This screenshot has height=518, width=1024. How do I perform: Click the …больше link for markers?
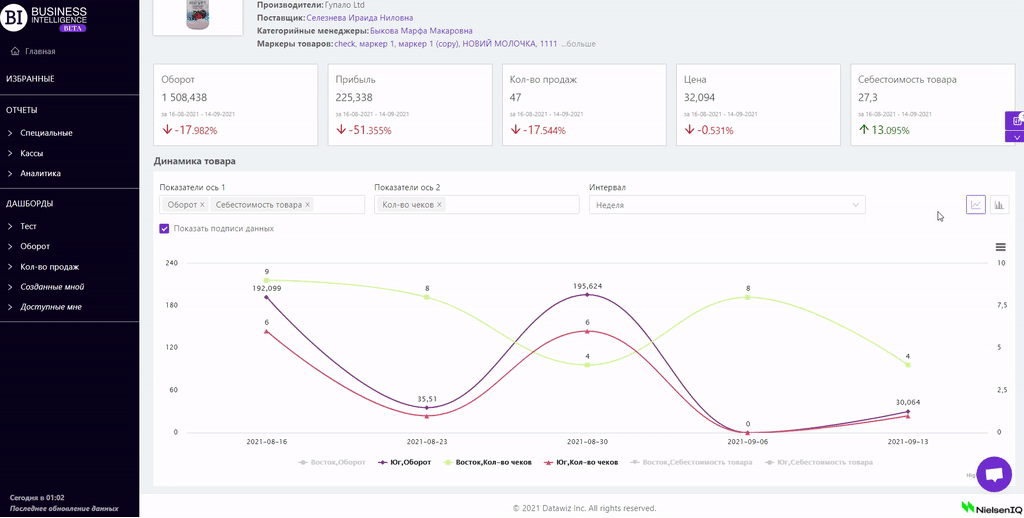coord(579,44)
